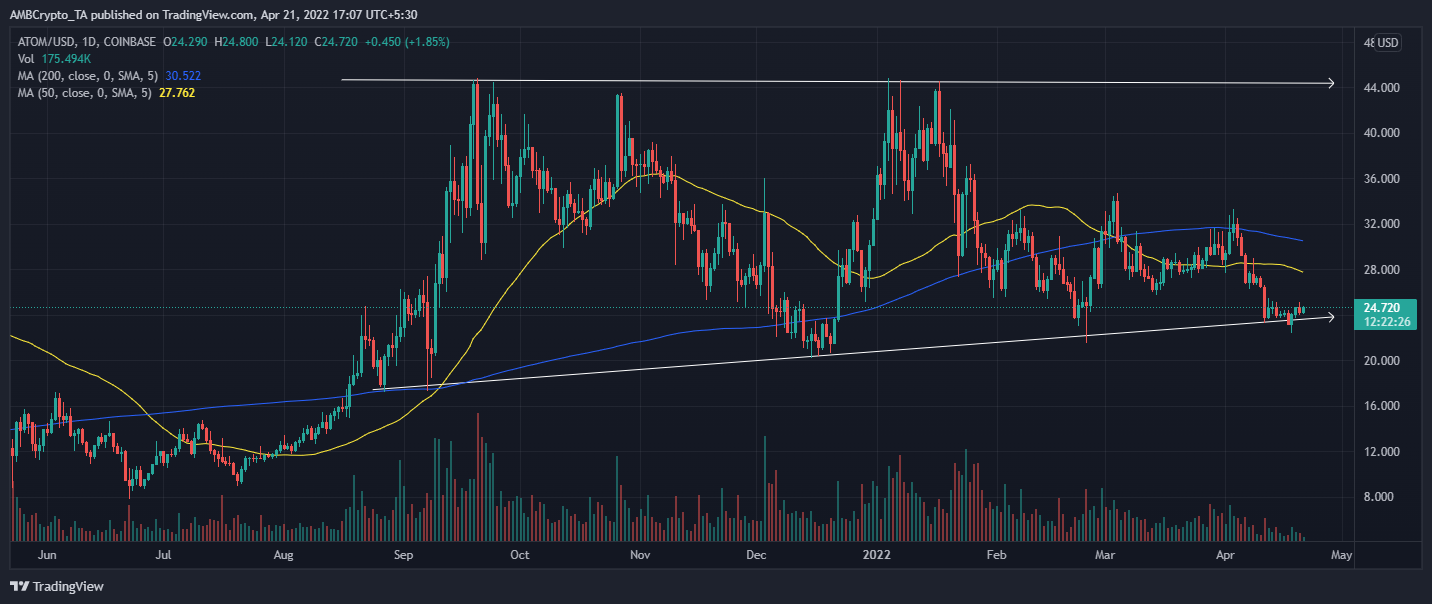The height and width of the screenshot is (604, 1432).
Task: Click the yellow MA 50 value 27.762
Action: [x=172, y=91]
